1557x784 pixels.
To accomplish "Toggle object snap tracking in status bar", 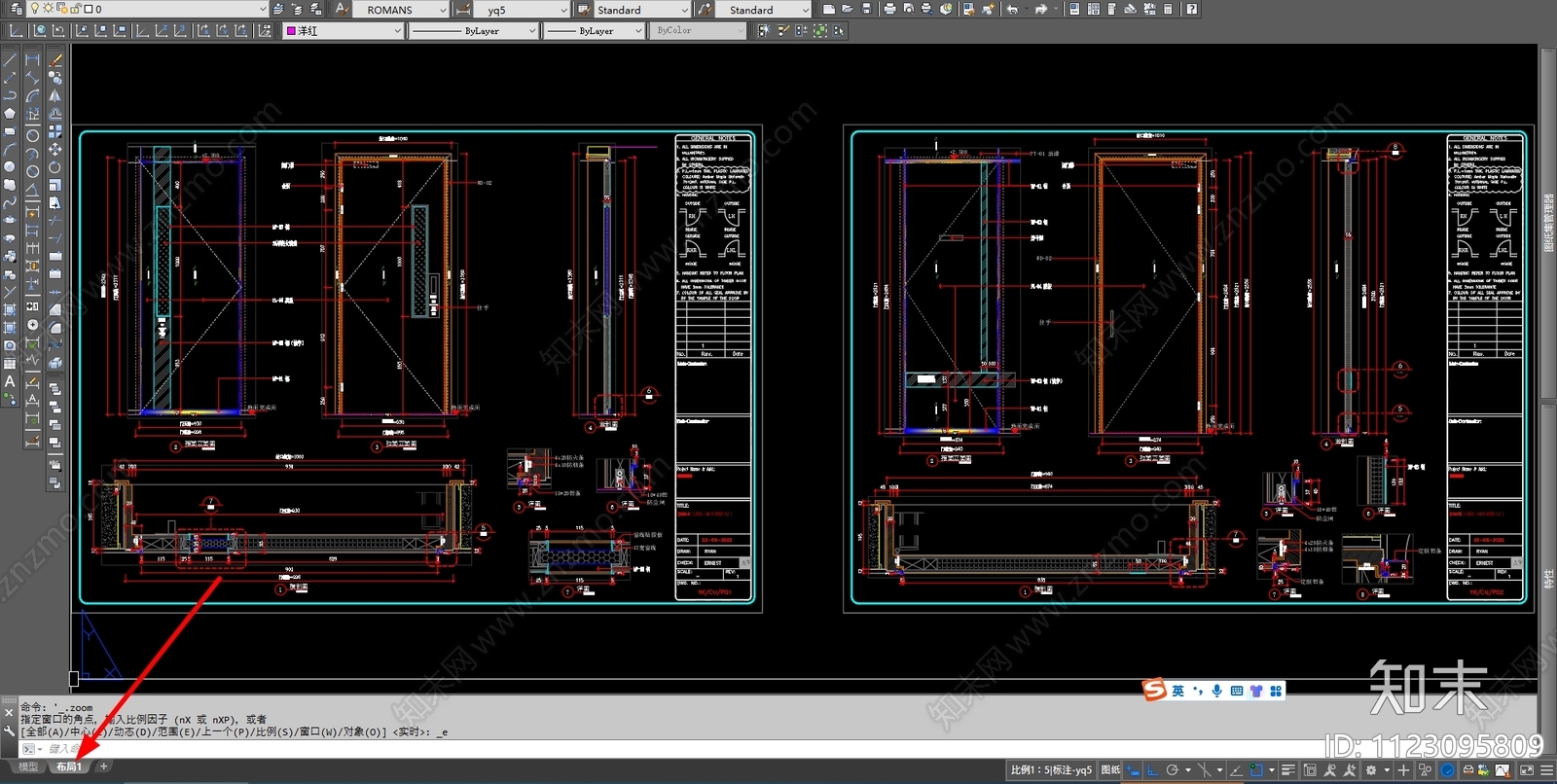I will tap(1236, 770).
